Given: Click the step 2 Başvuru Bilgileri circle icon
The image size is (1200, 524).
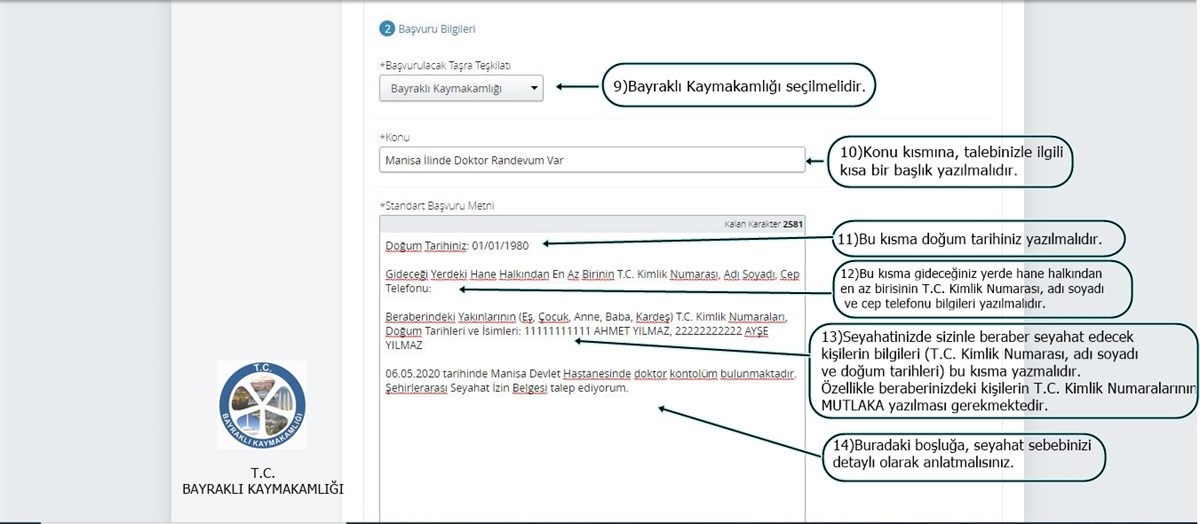Looking at the screenshot, I should tap(387, 29).
